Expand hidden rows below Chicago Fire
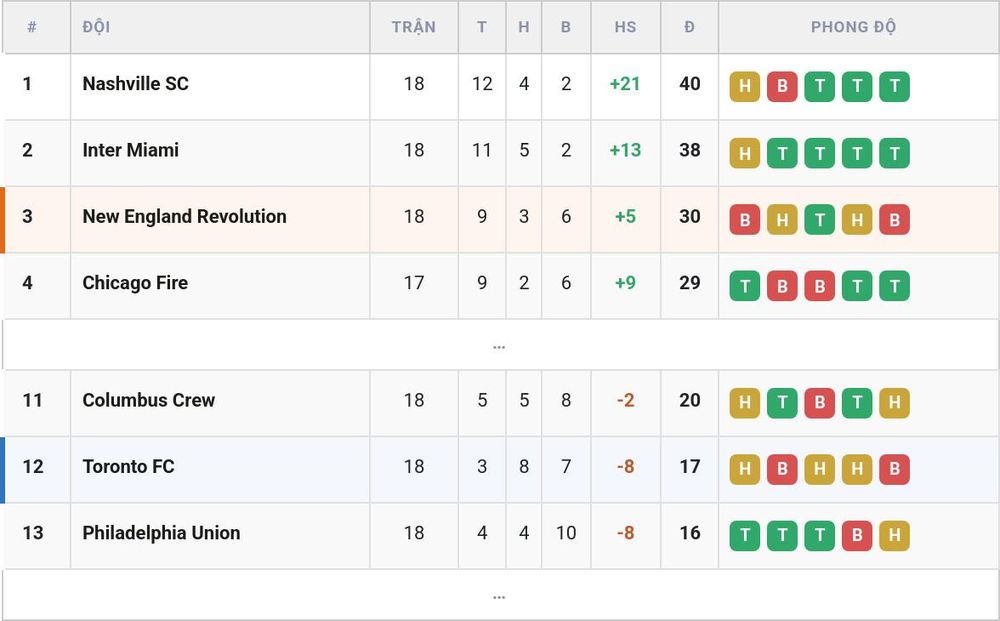This screenshot has height=621, width=1000. click(x=499, y=345)
